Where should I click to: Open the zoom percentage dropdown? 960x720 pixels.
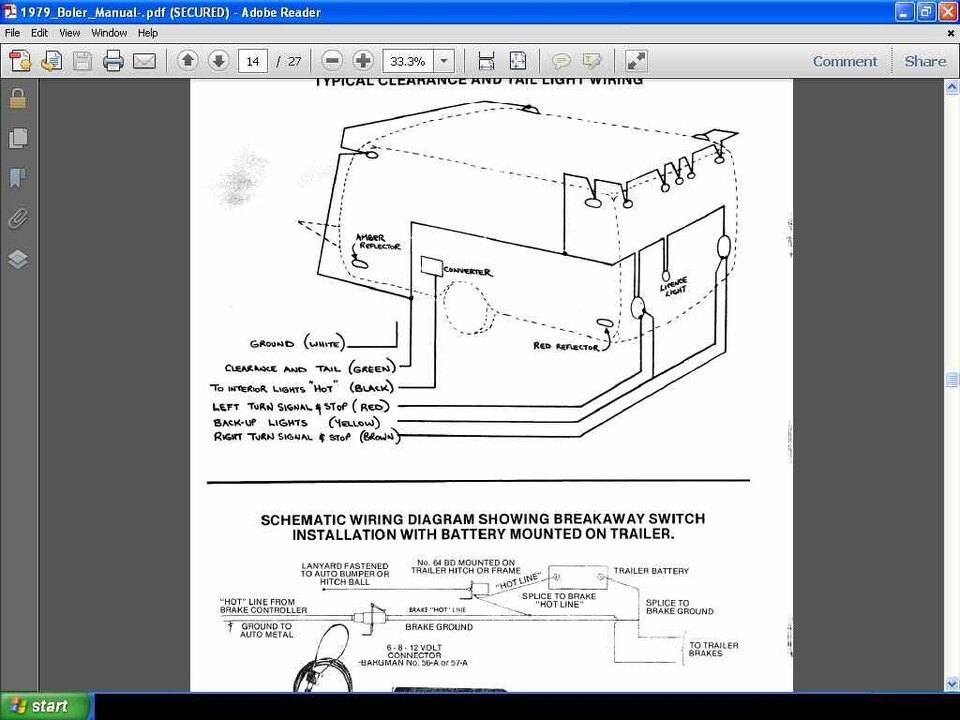pos(444,61)
